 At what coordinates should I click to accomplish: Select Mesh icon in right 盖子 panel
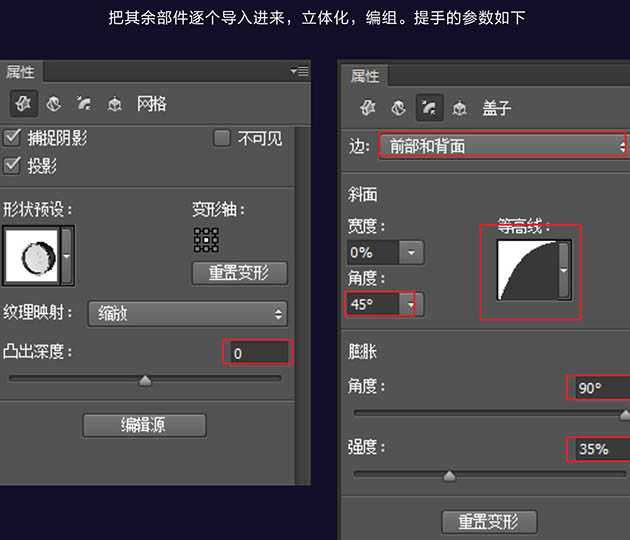368,108
